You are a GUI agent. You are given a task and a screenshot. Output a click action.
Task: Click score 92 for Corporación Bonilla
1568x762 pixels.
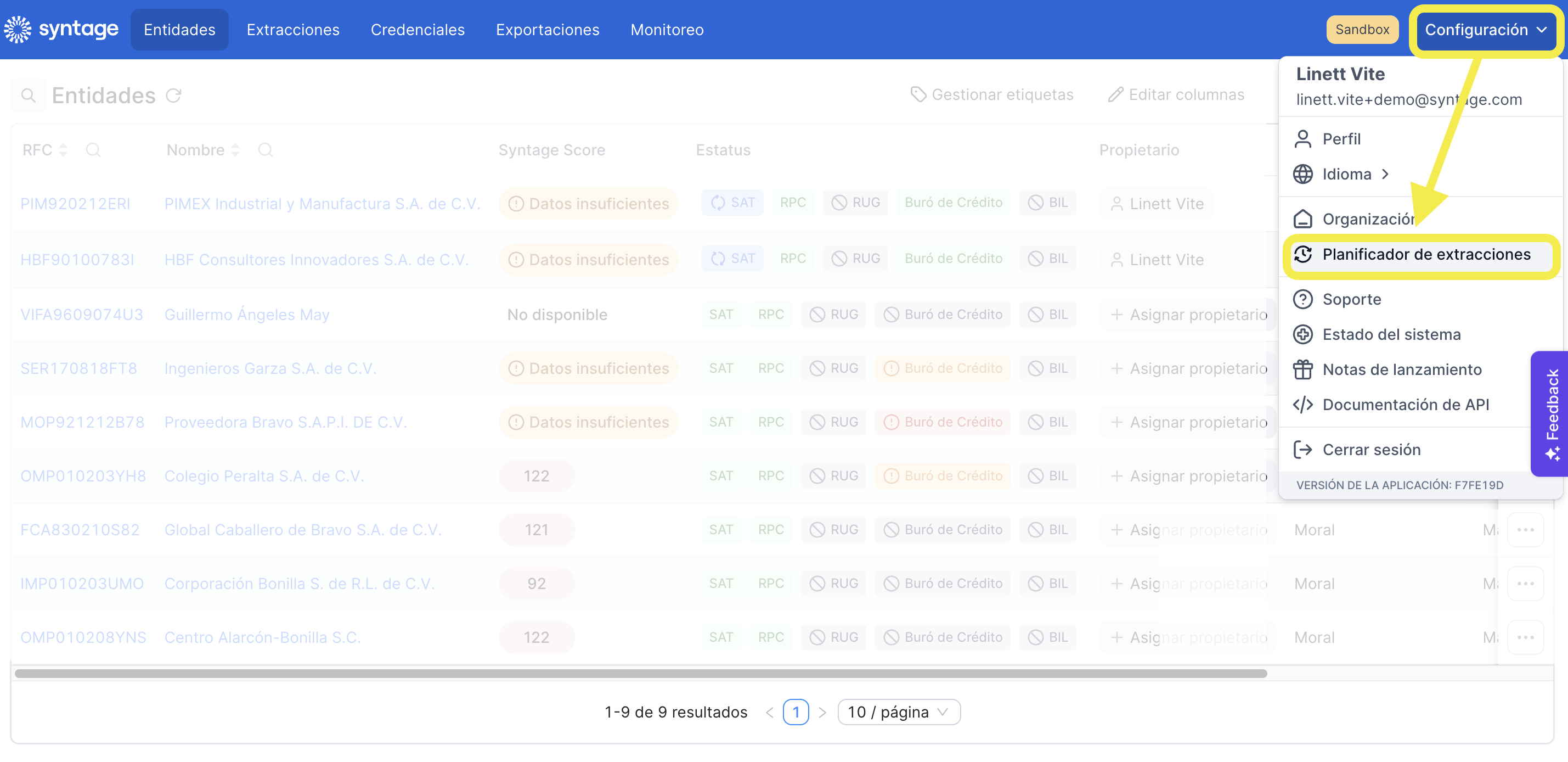537,584
